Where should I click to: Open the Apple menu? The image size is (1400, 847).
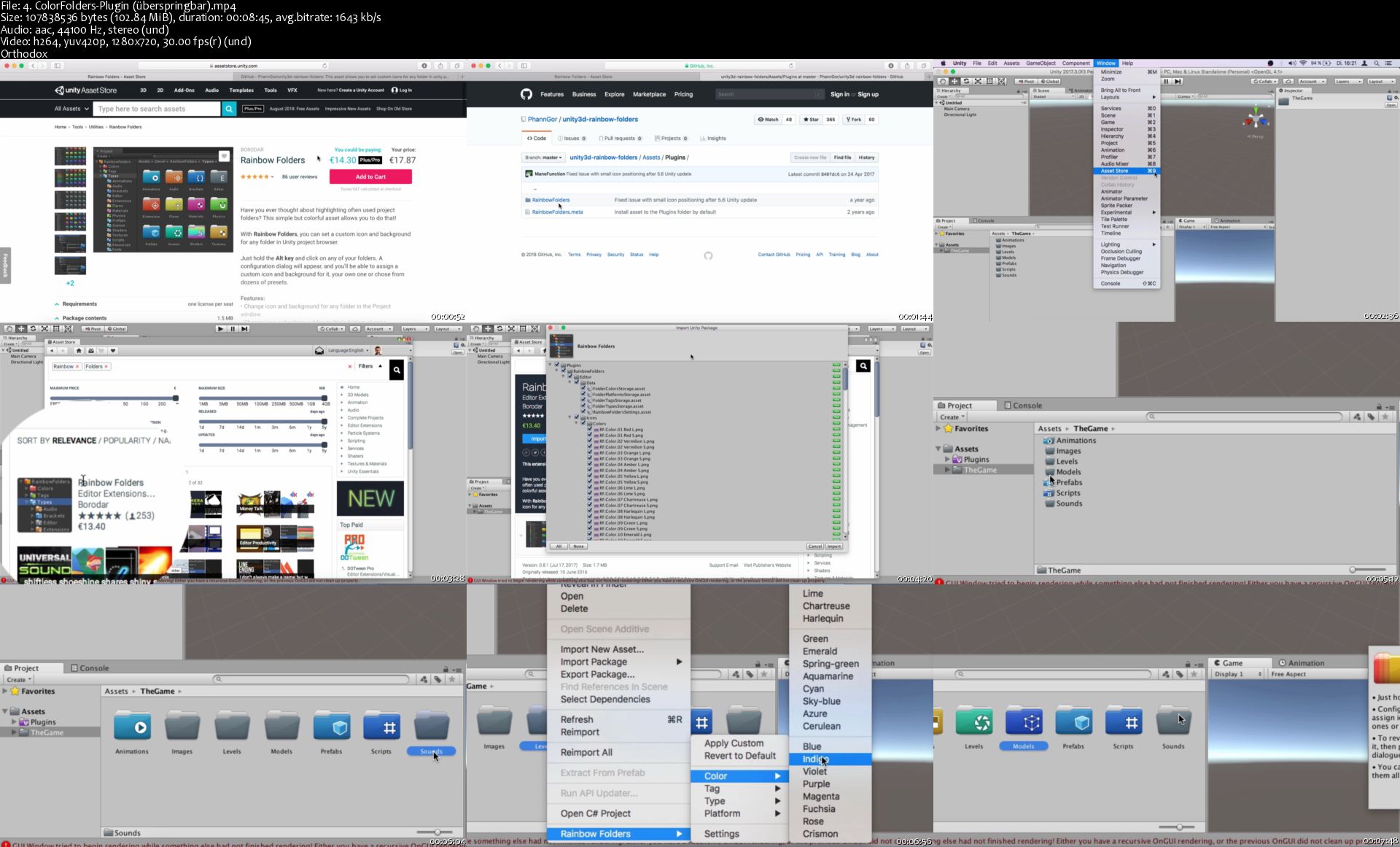(944, 63)
